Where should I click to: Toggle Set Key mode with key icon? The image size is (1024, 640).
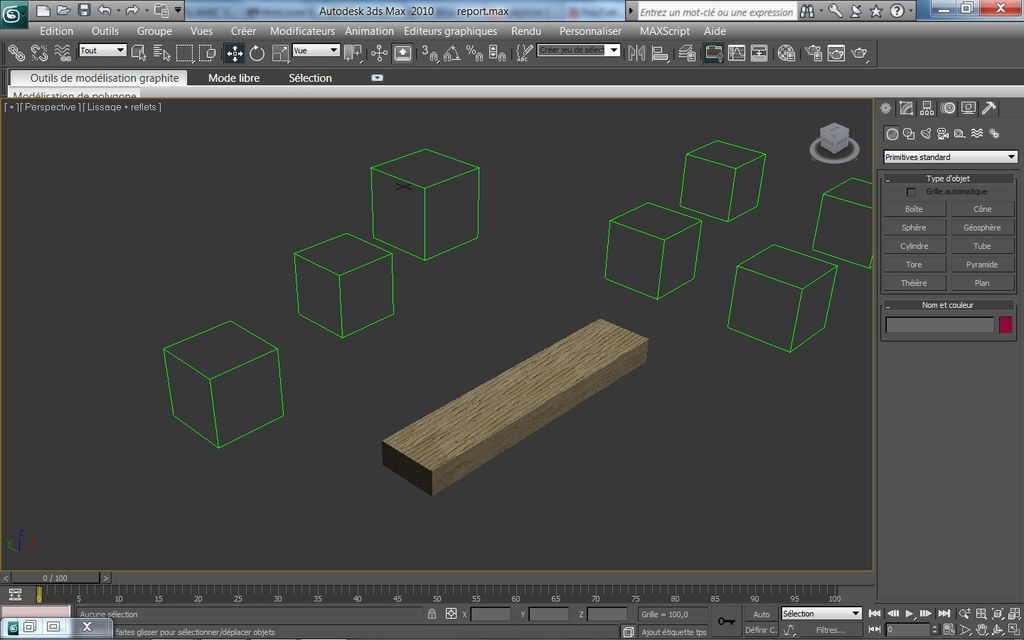[x=726, y=621]
